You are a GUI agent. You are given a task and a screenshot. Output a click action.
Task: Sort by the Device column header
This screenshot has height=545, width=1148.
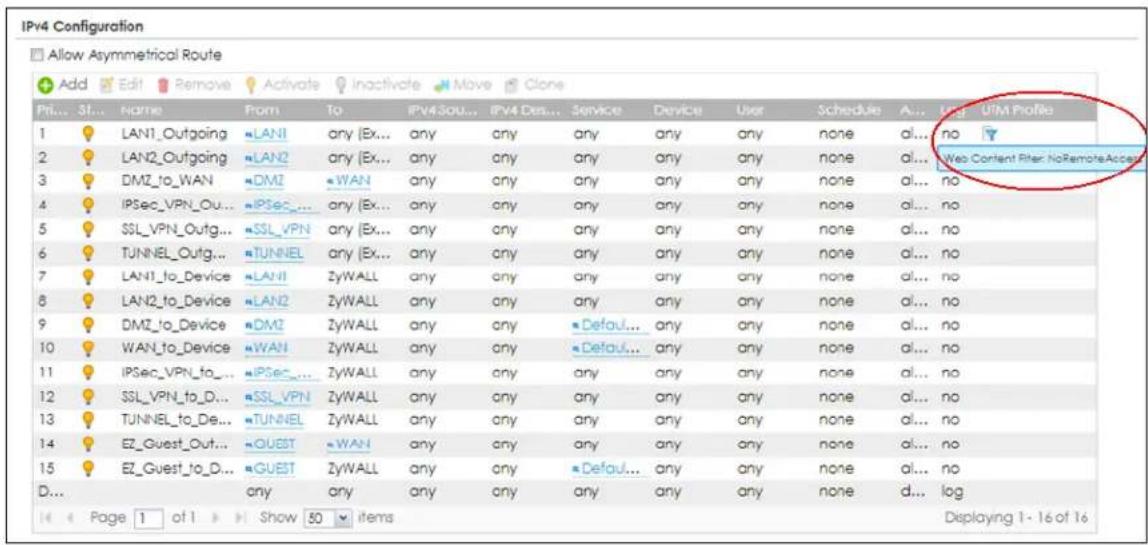[677, 111]
